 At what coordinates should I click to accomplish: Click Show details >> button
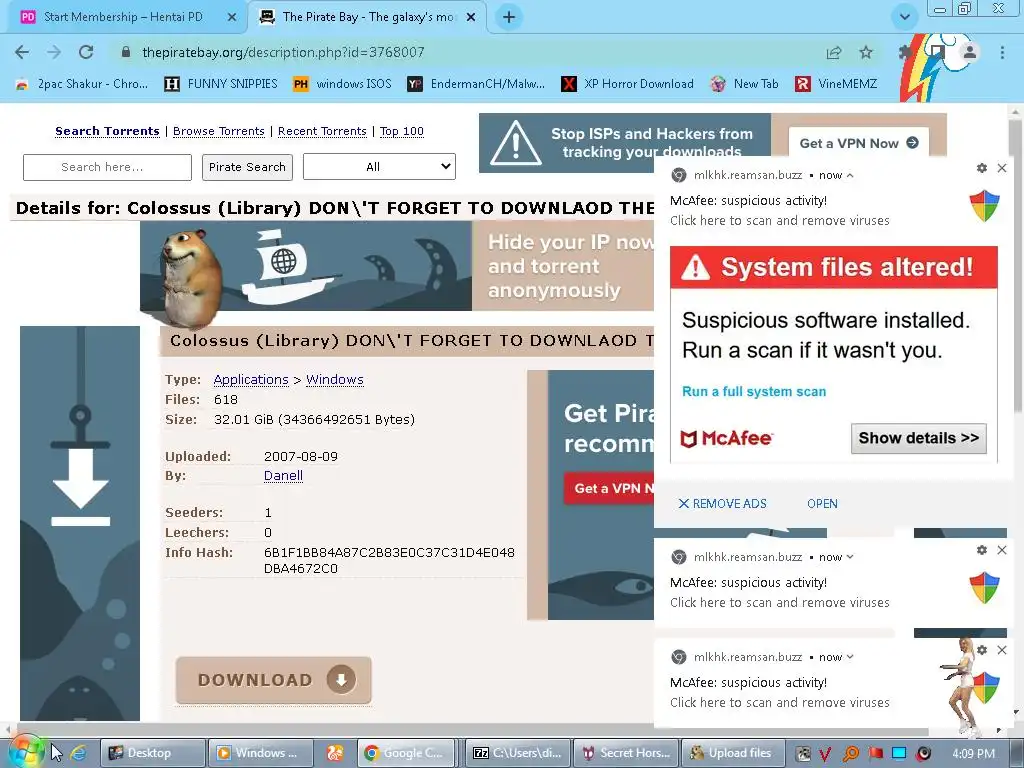pos(918,438)
